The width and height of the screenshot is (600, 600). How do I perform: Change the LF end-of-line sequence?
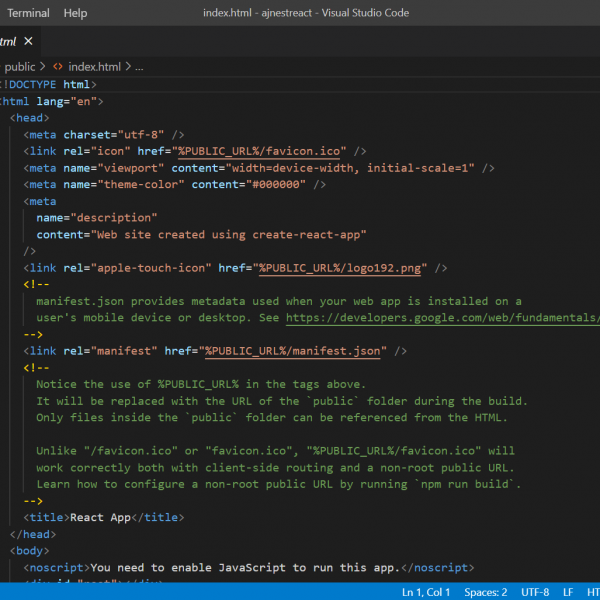[567, 592]
